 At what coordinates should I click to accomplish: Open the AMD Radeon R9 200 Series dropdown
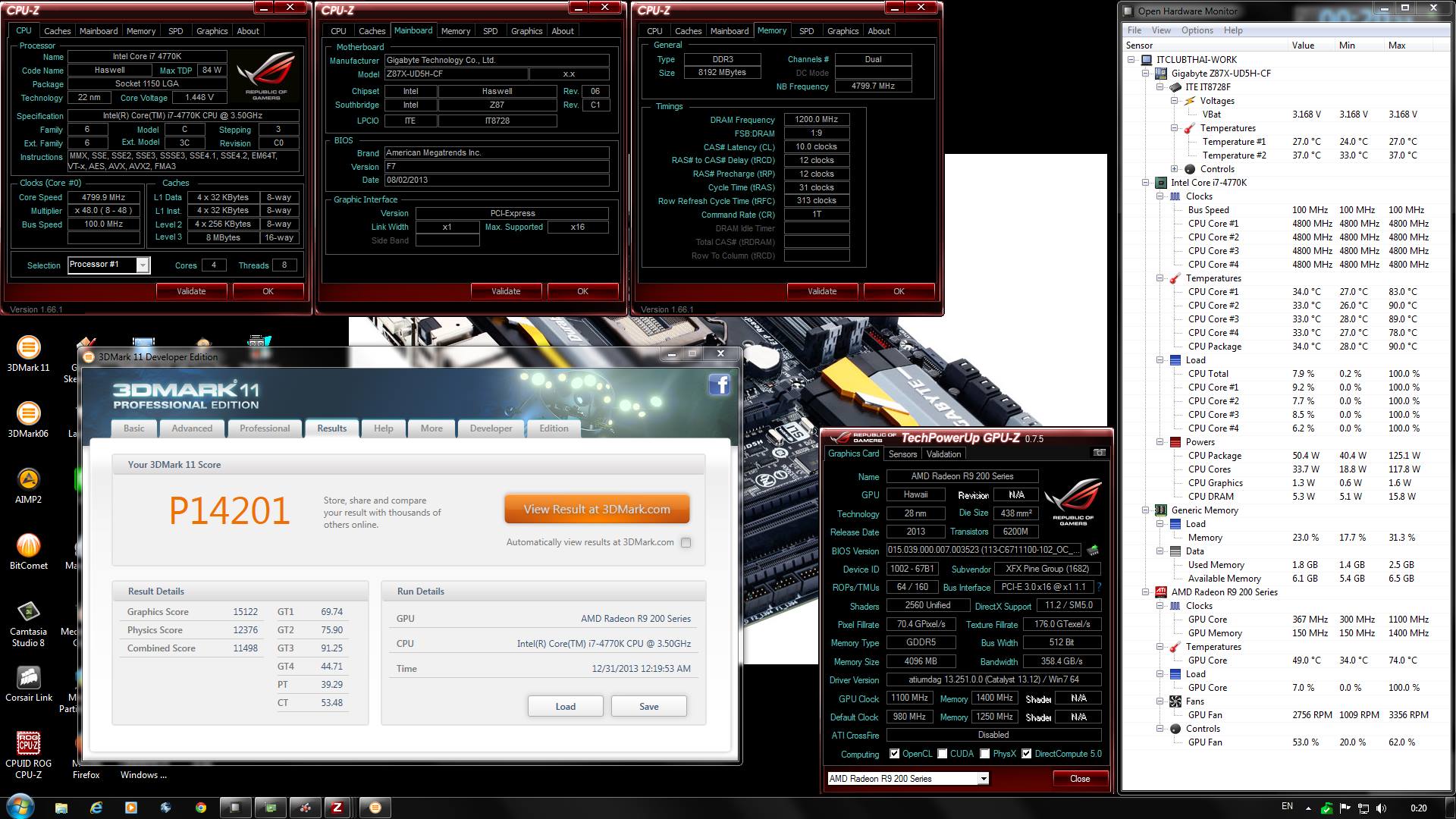click(x=984, y=779)
